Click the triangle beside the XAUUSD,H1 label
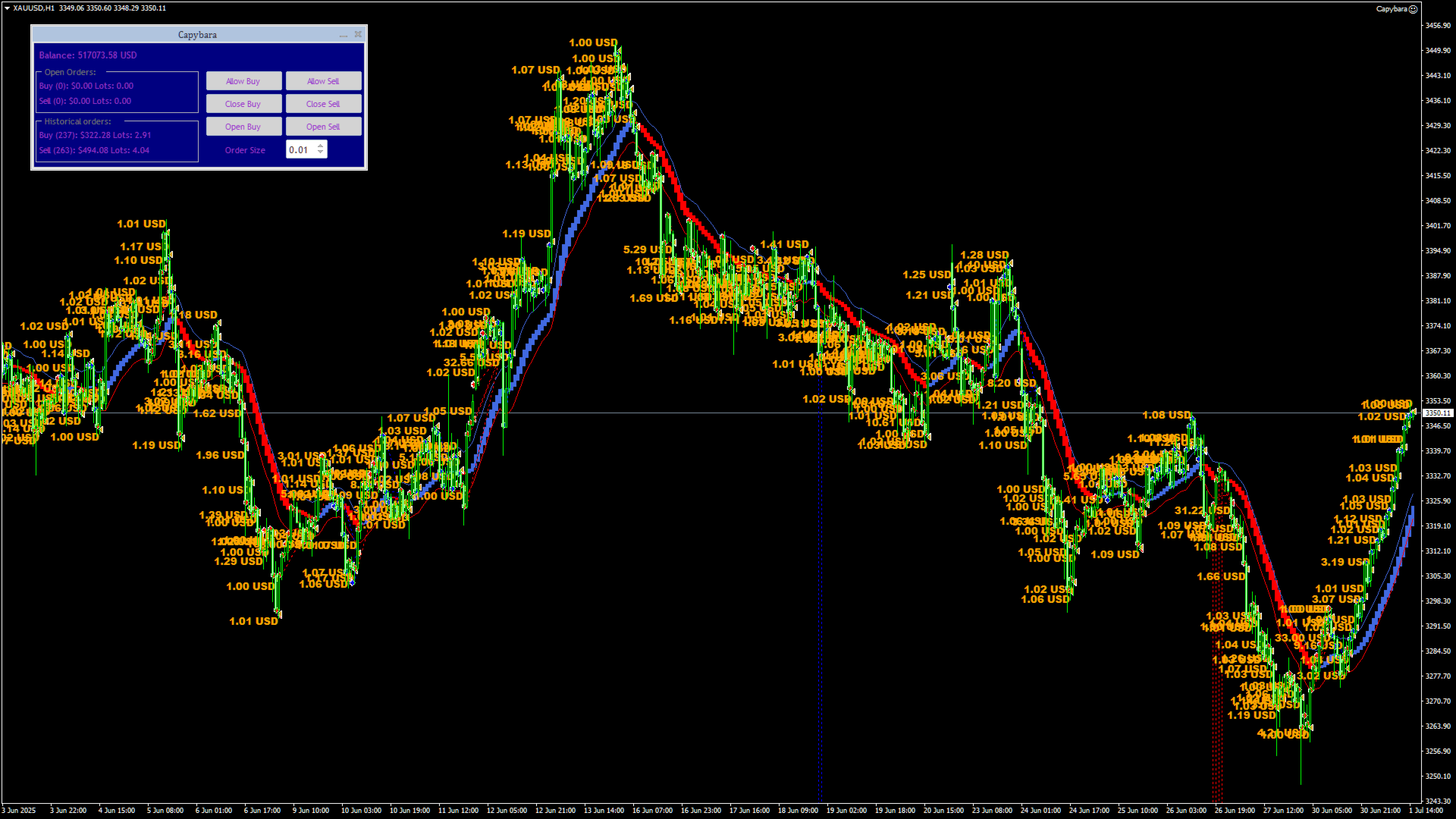Screen dimensions: 1456x819 [7, 8]
